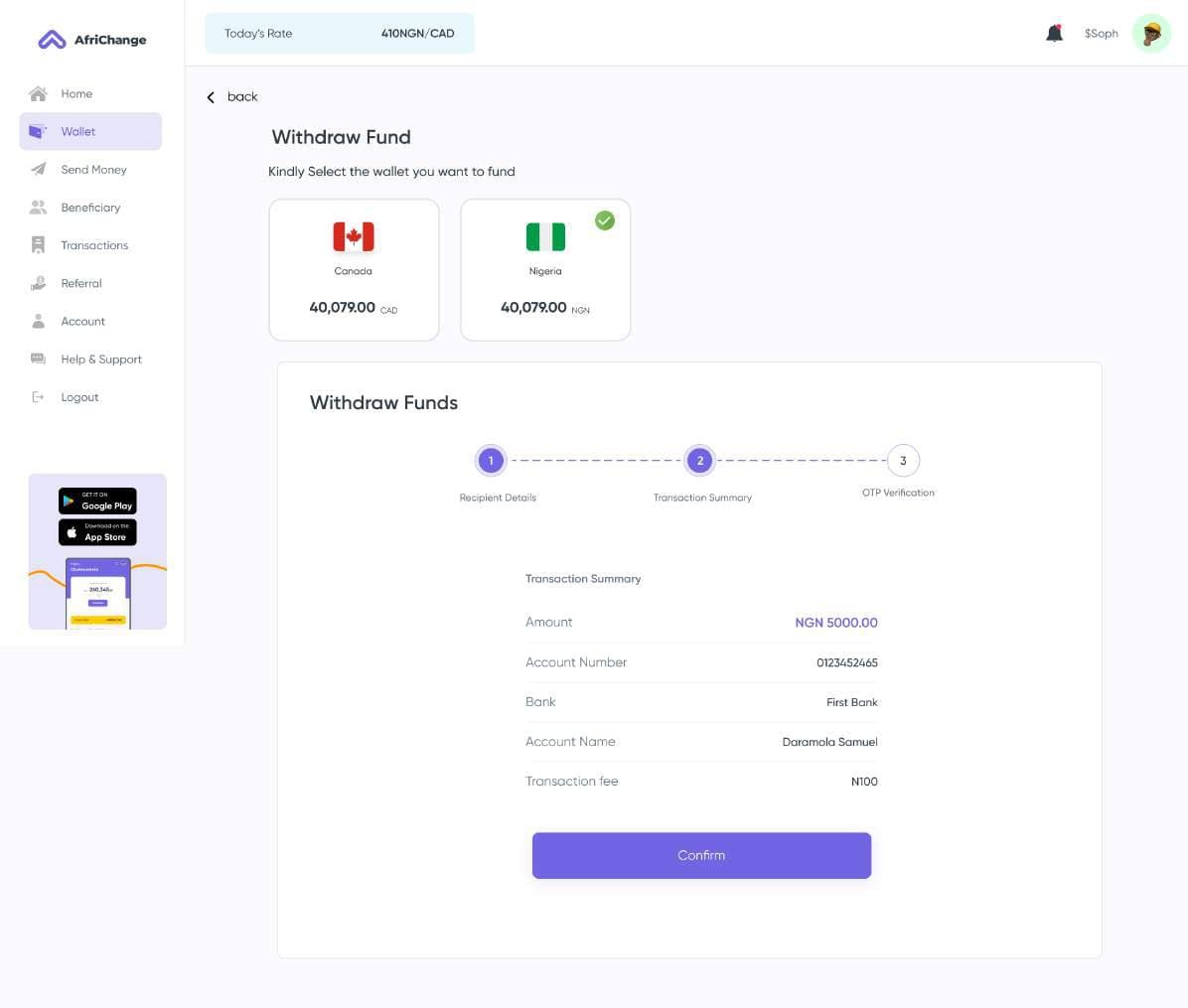Click Get it on Google Play badge
This screenshot has height=1008, width=1188.
click(x=97, y=501)
